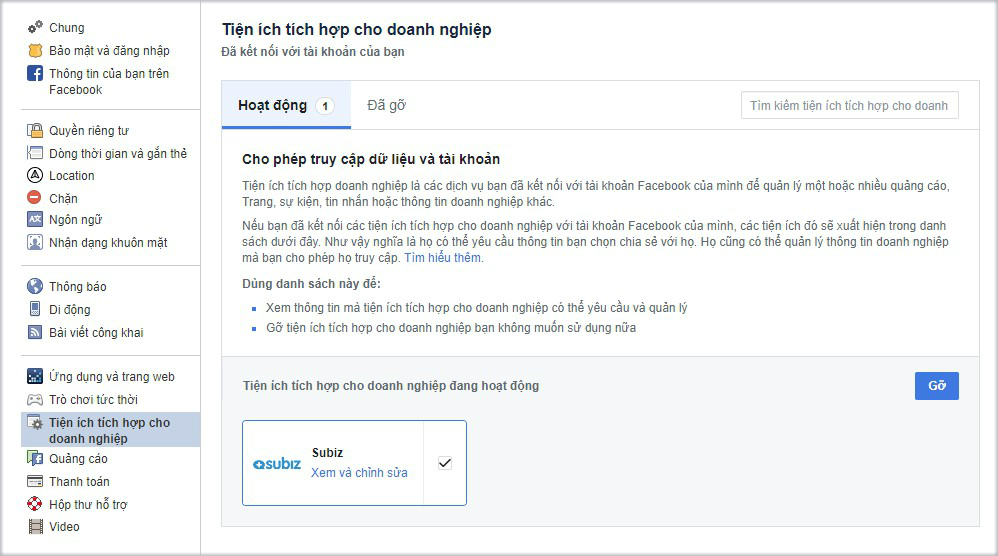
Task: Click the heading Cho phép truy cập dữ liệu
Action: click(370, 159)
